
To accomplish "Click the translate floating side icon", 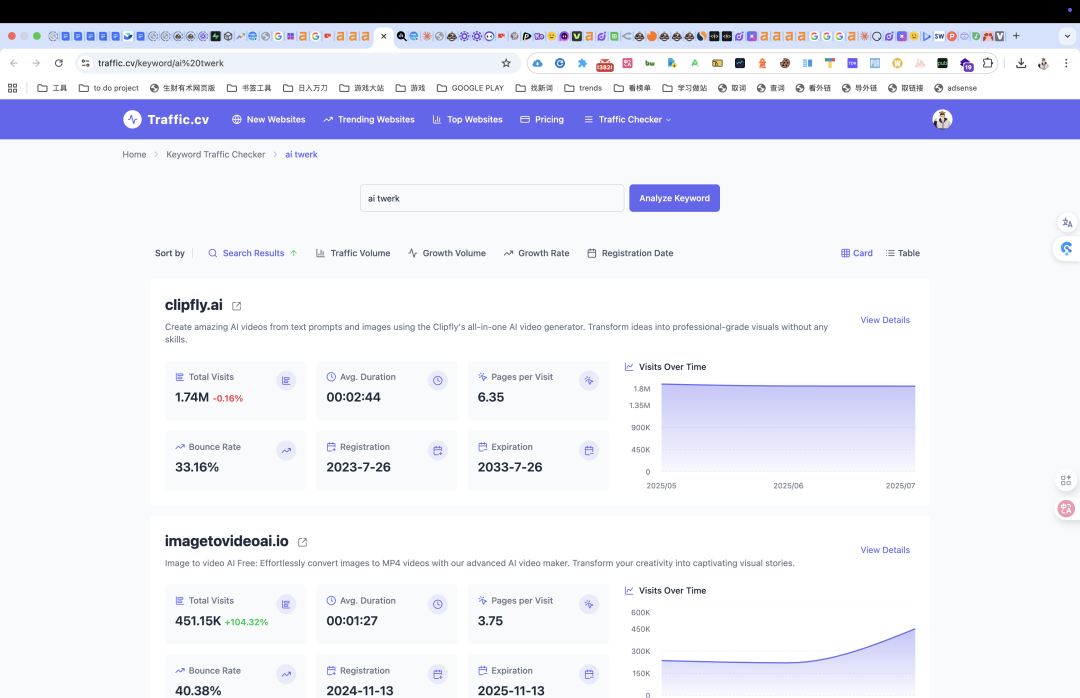I will click(x=1067, y=223).
